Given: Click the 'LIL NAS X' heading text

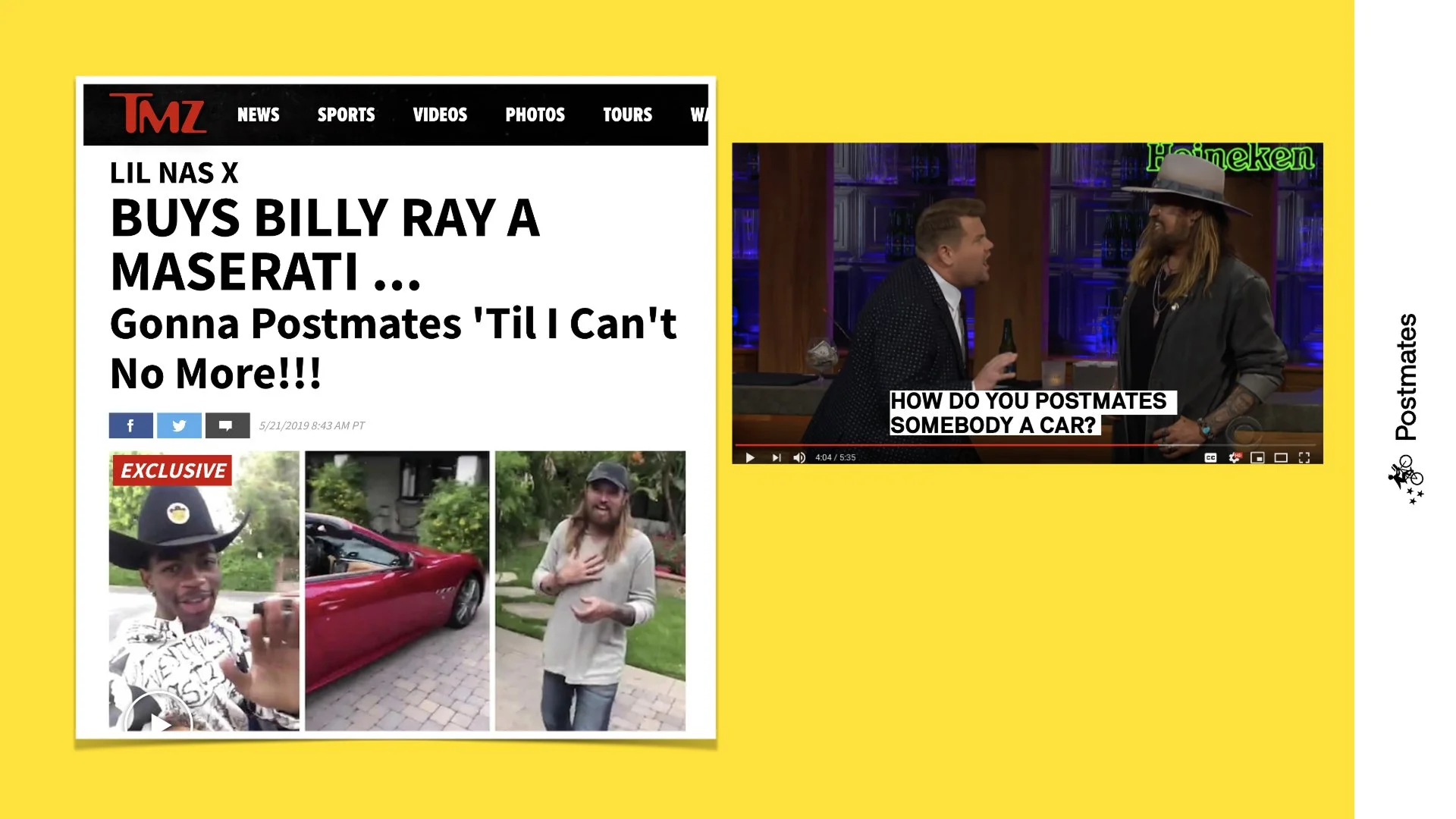Looking at the screenshot, I should pyautogui.click(x=174, y=173).
